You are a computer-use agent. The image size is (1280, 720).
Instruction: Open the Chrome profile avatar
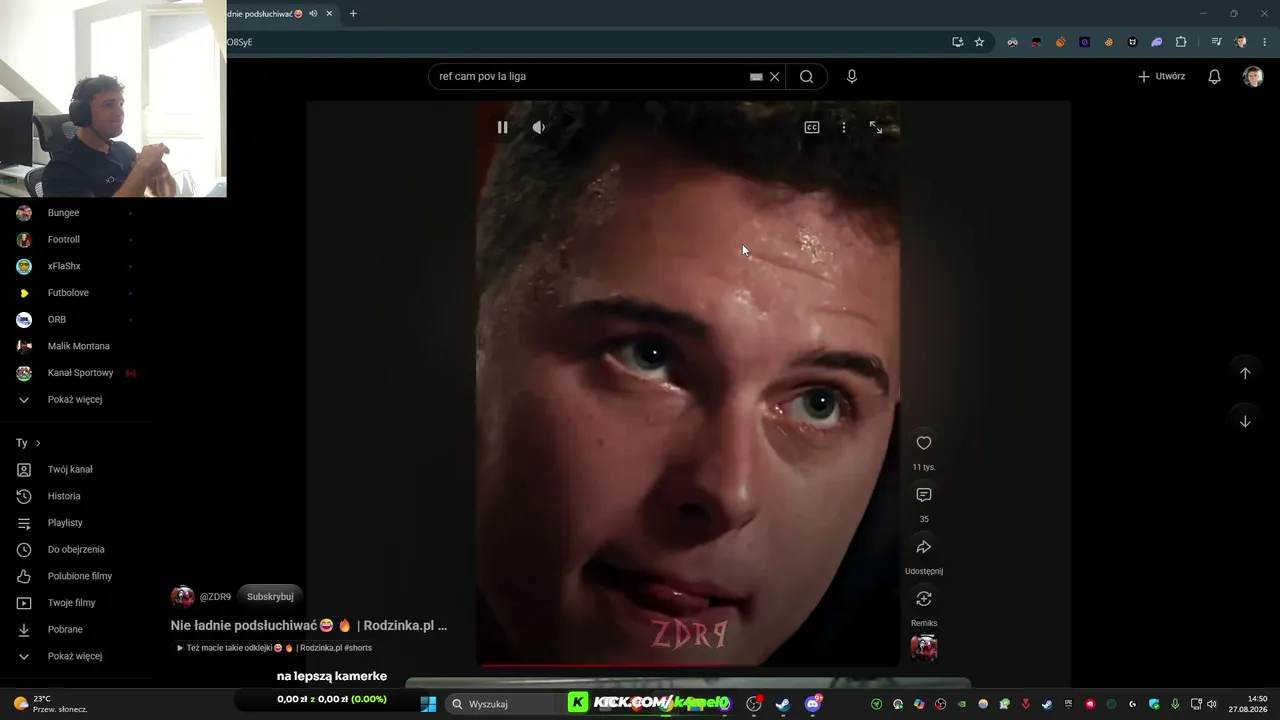[1241, 42]
